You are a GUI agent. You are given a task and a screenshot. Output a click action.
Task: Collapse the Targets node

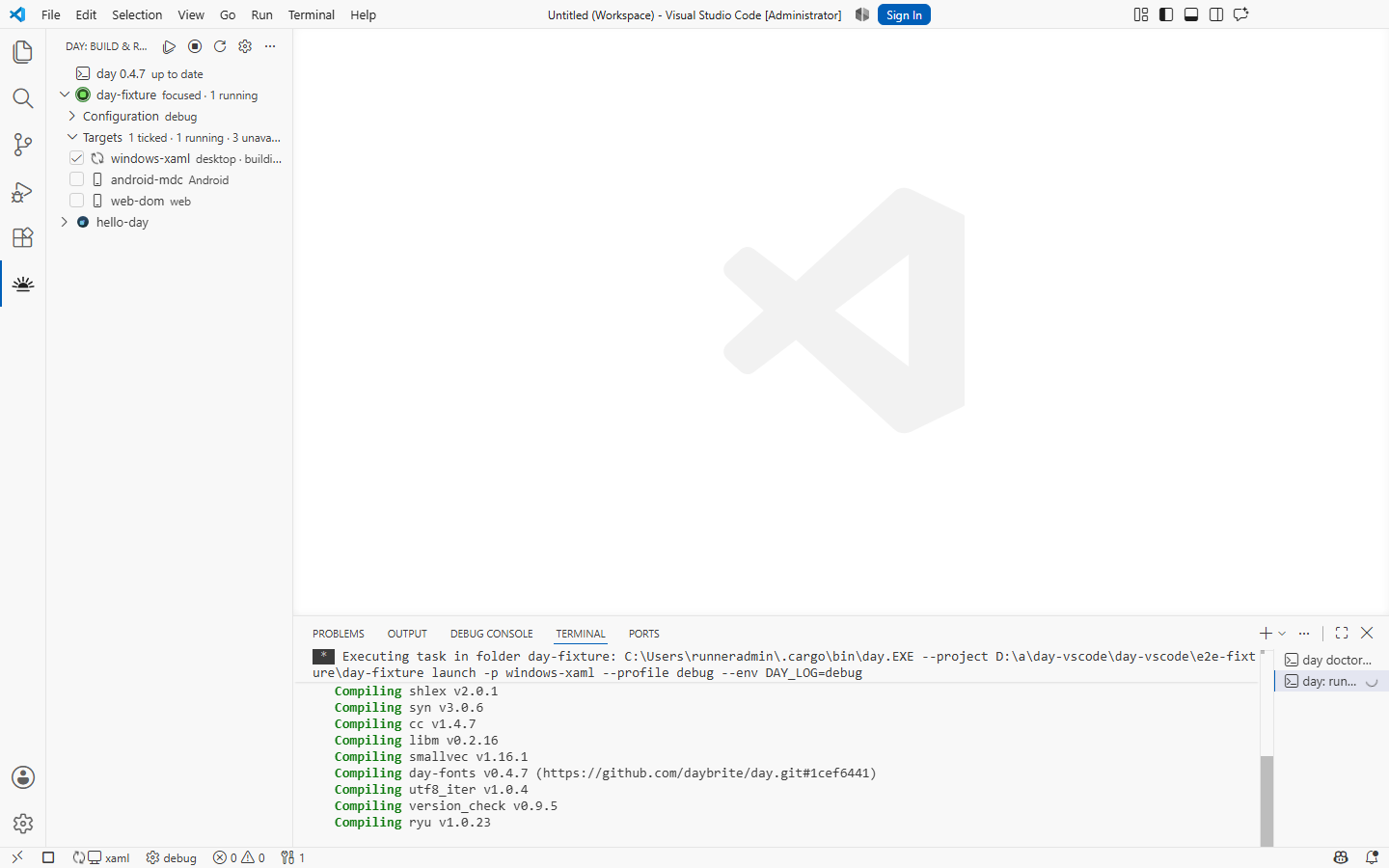71,137
